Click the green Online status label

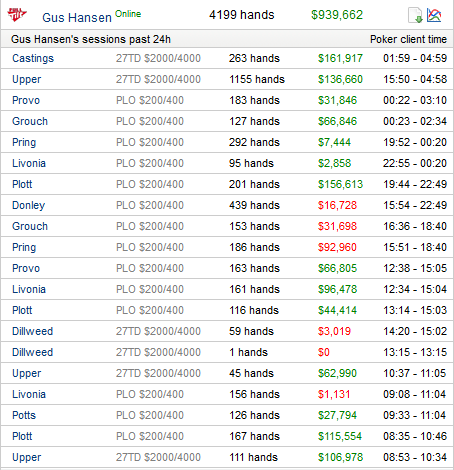[128, 14]
